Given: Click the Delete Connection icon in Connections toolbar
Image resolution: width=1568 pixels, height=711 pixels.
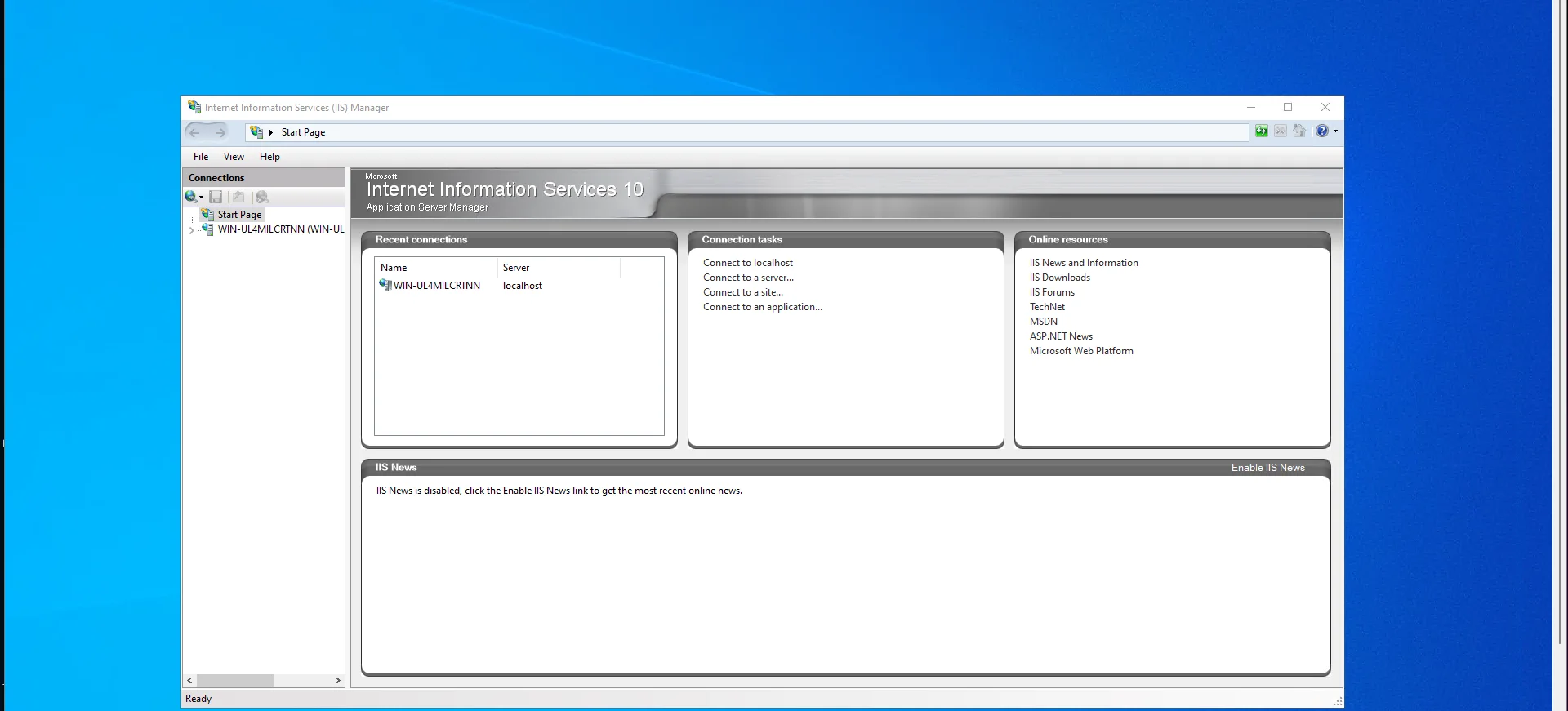Looking at the screenshot, I should pyautogui.click(x=262, y=197).
